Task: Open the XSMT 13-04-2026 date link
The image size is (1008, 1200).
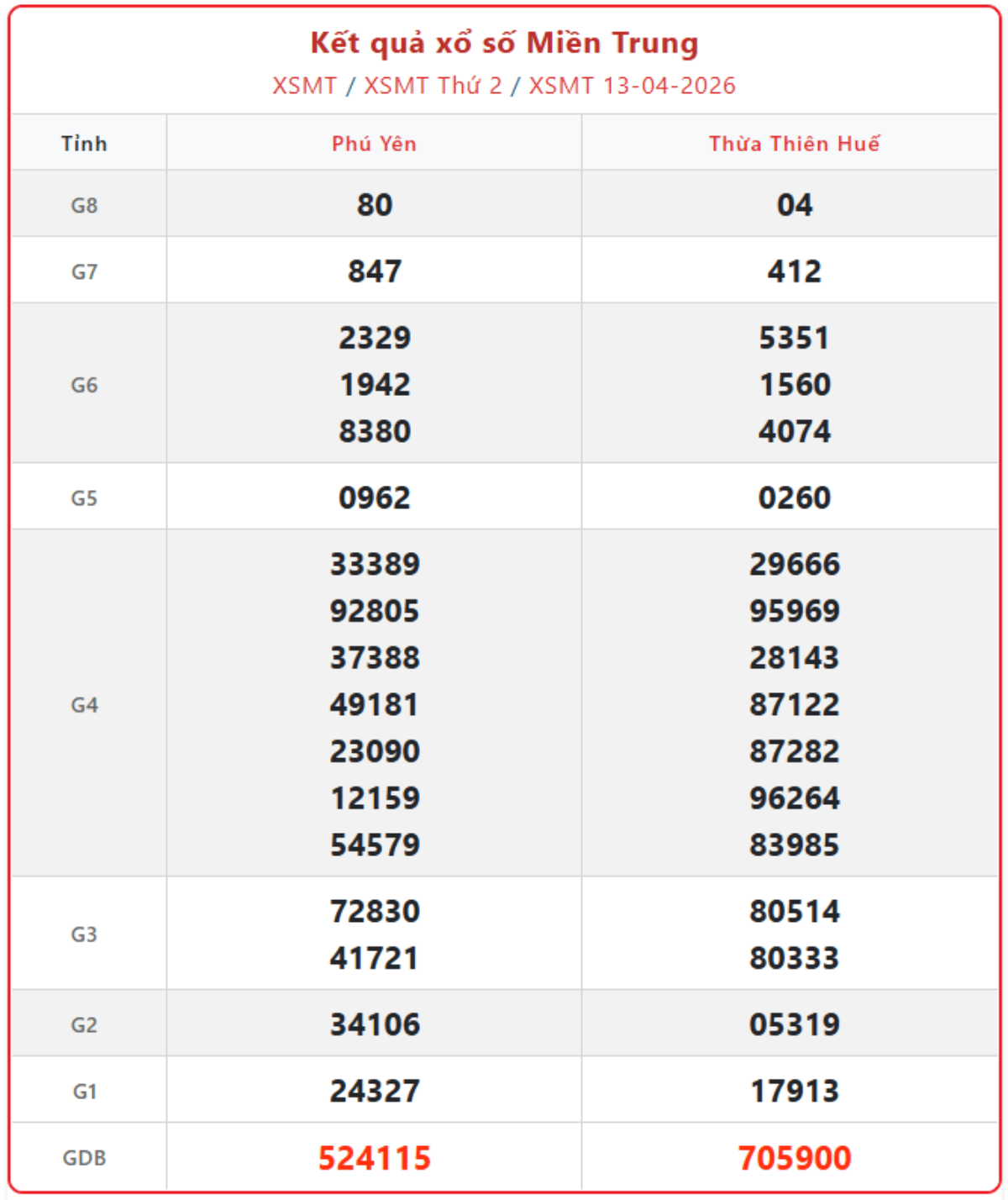Action: (632, 86)
